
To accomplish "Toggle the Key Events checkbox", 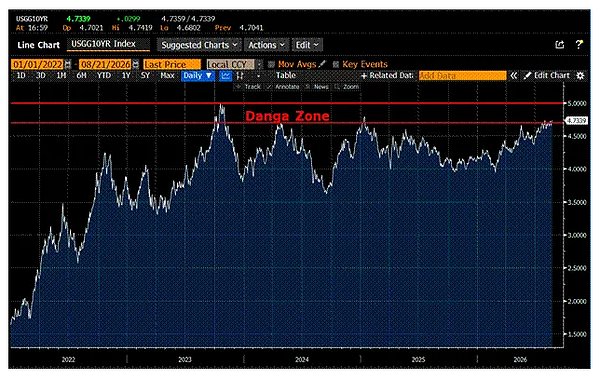I will click(336, 64).
